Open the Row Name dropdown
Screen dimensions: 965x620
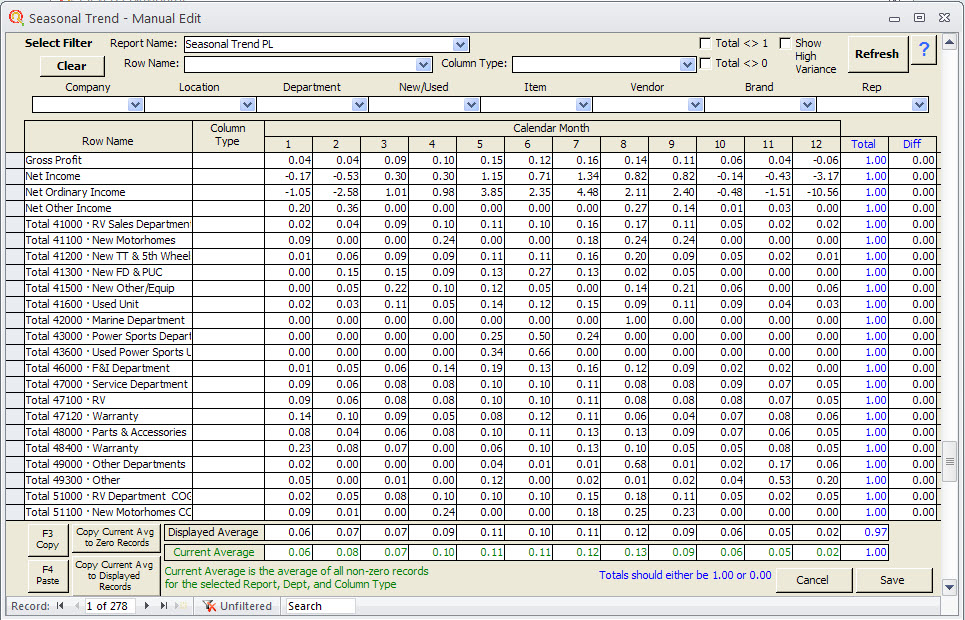(423, 64)
